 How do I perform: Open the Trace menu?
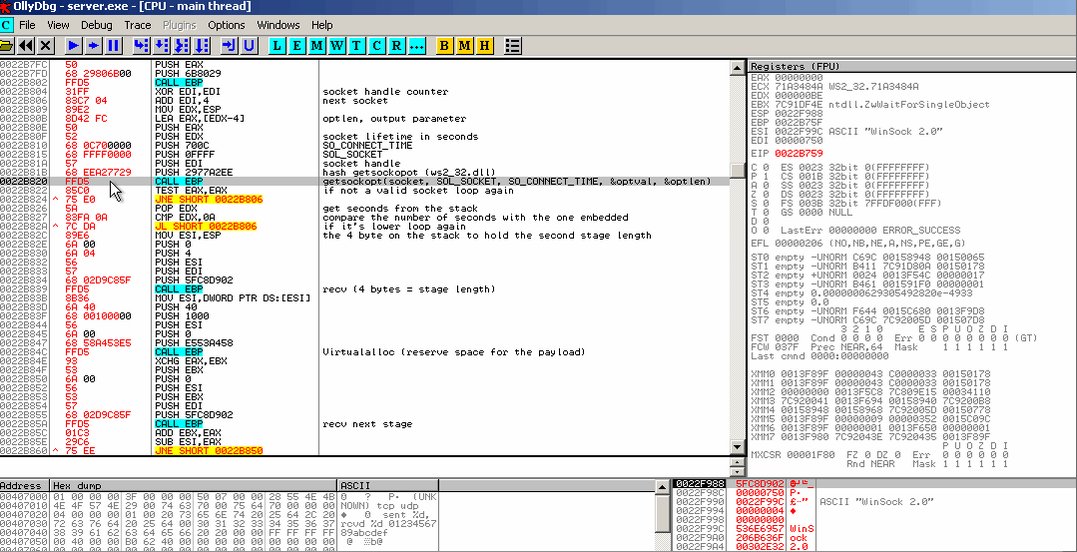(x=137, y=25)
